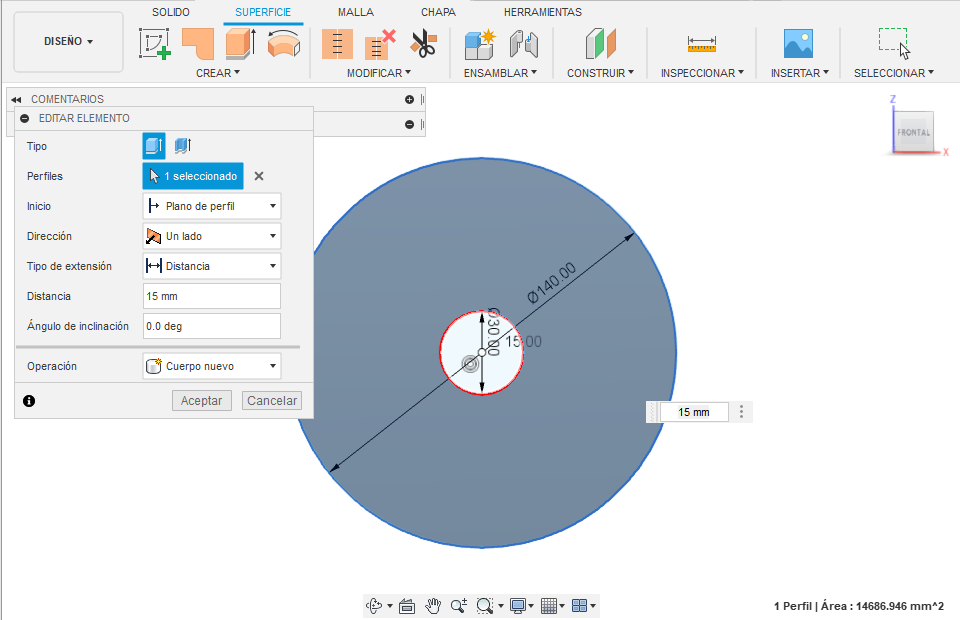Click the Select window tool icon
Screen dimensions: 960x620
pos(894,43)
